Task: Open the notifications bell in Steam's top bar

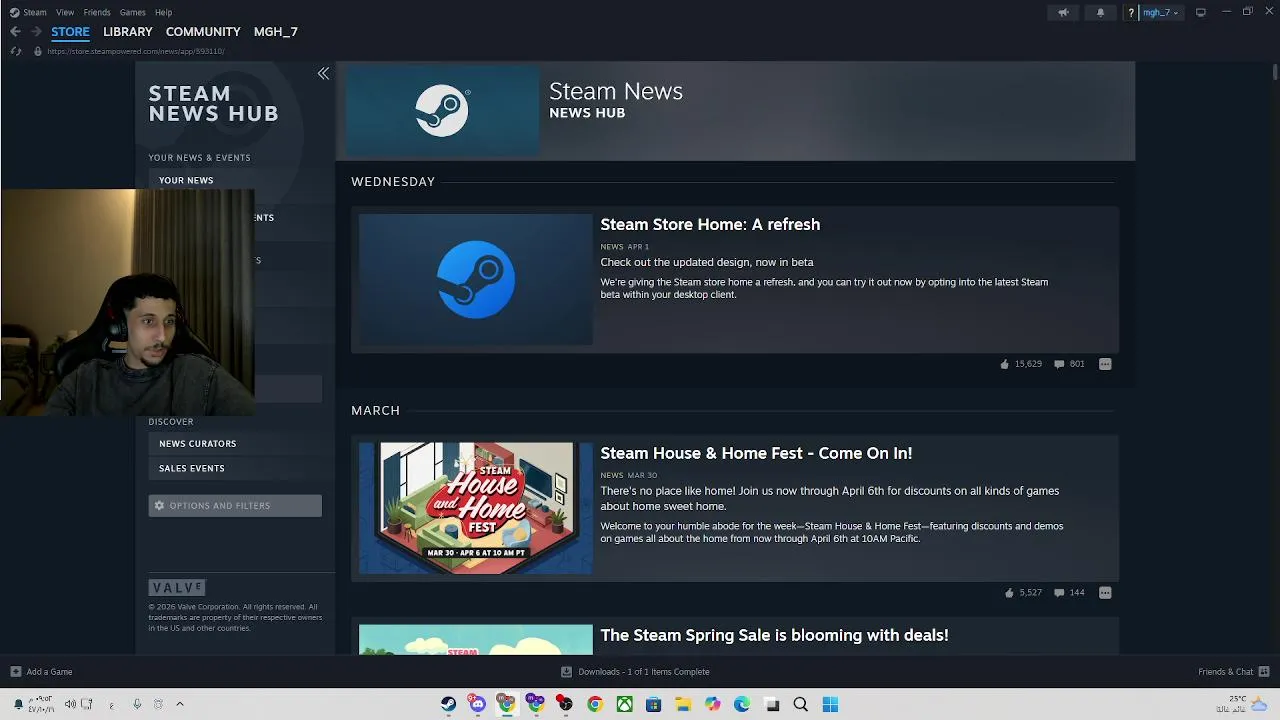Action: click(x=1100, y=12)
